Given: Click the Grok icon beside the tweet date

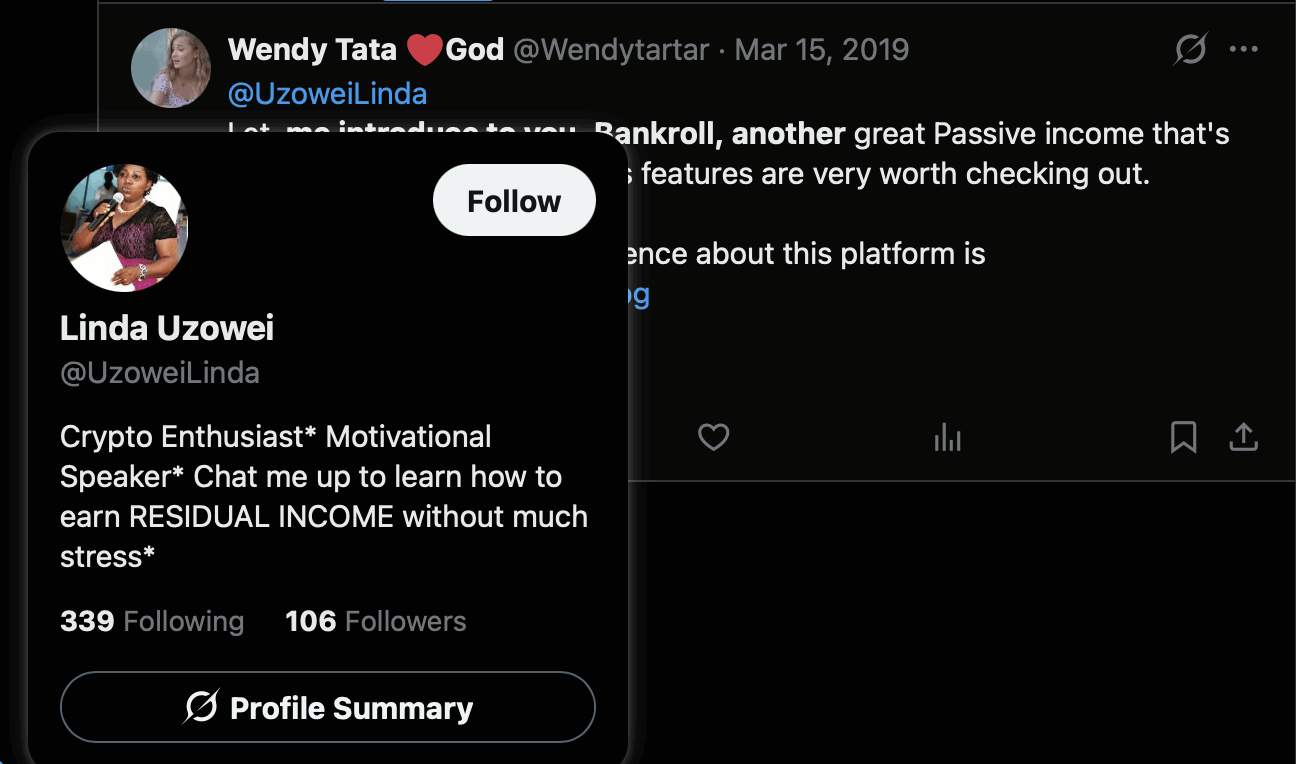Looking at the screenshot, I should [1190, 49].
